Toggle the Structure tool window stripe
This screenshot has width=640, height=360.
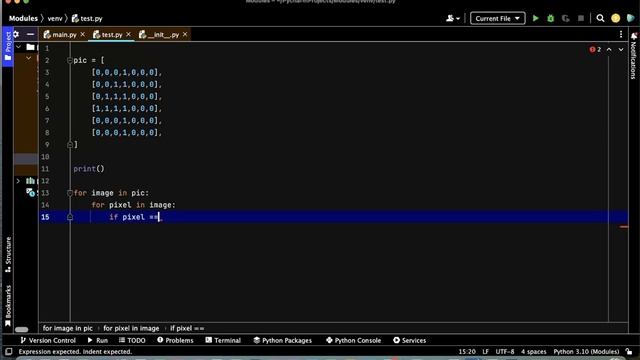[x=8, y=255]
